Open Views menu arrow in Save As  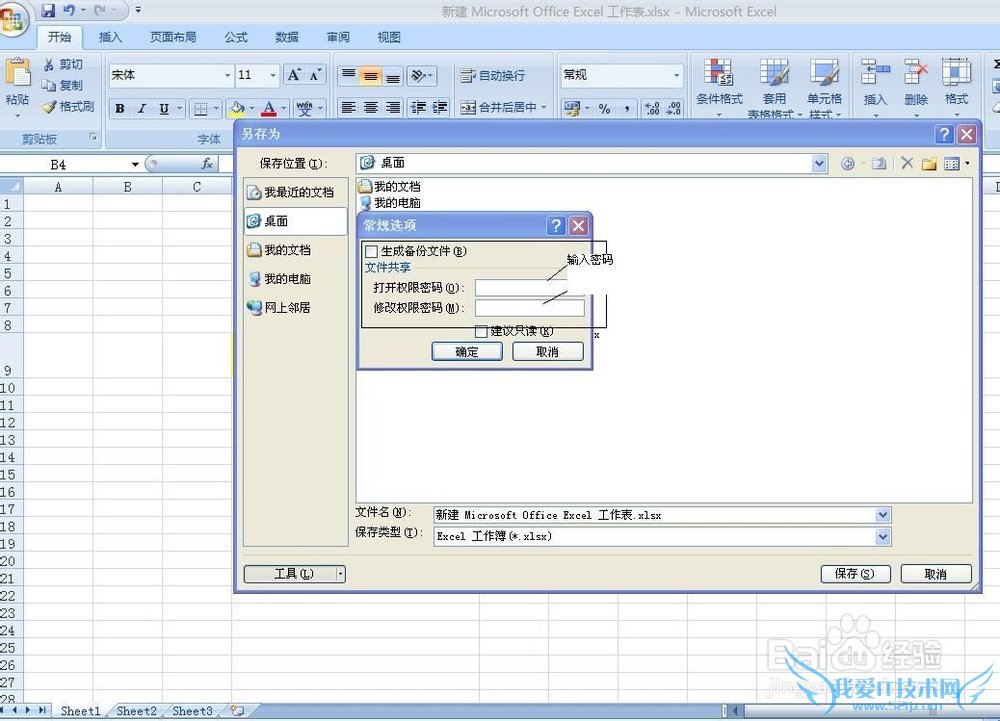967,164
